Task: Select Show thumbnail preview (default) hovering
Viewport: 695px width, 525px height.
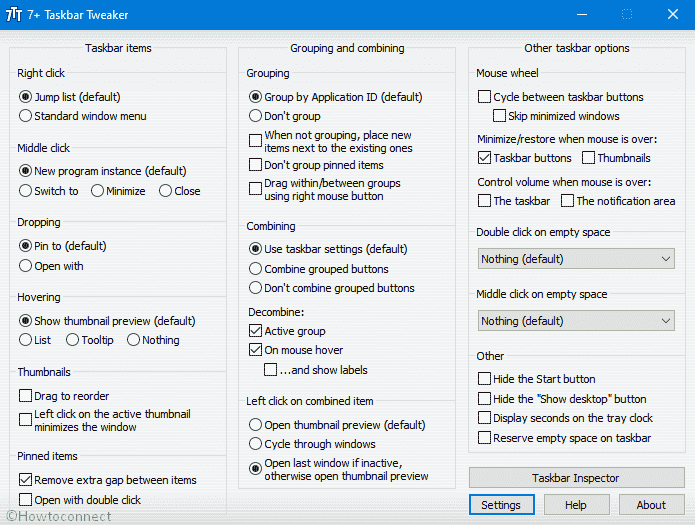Action: [26, 321]
